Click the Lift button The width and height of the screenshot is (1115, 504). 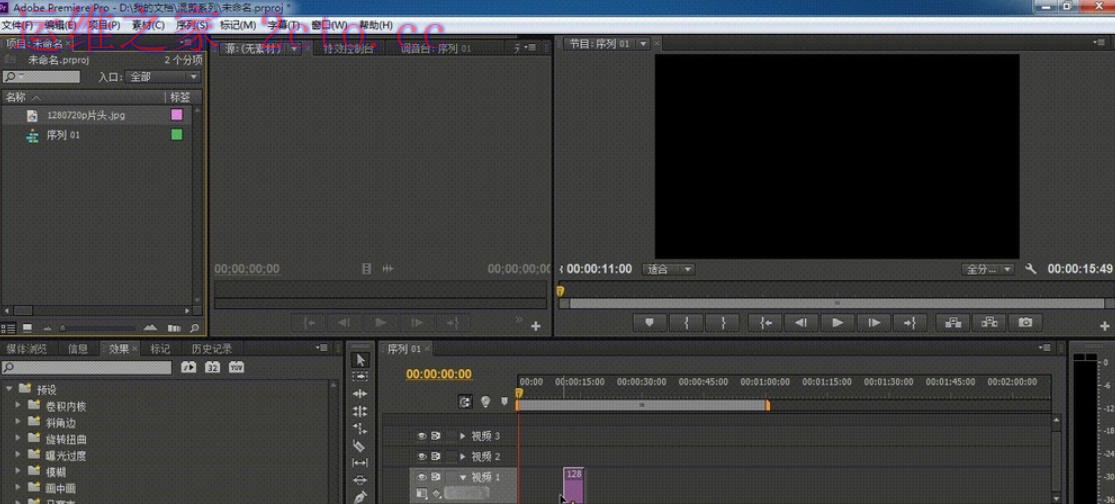(x=953, y=323)
